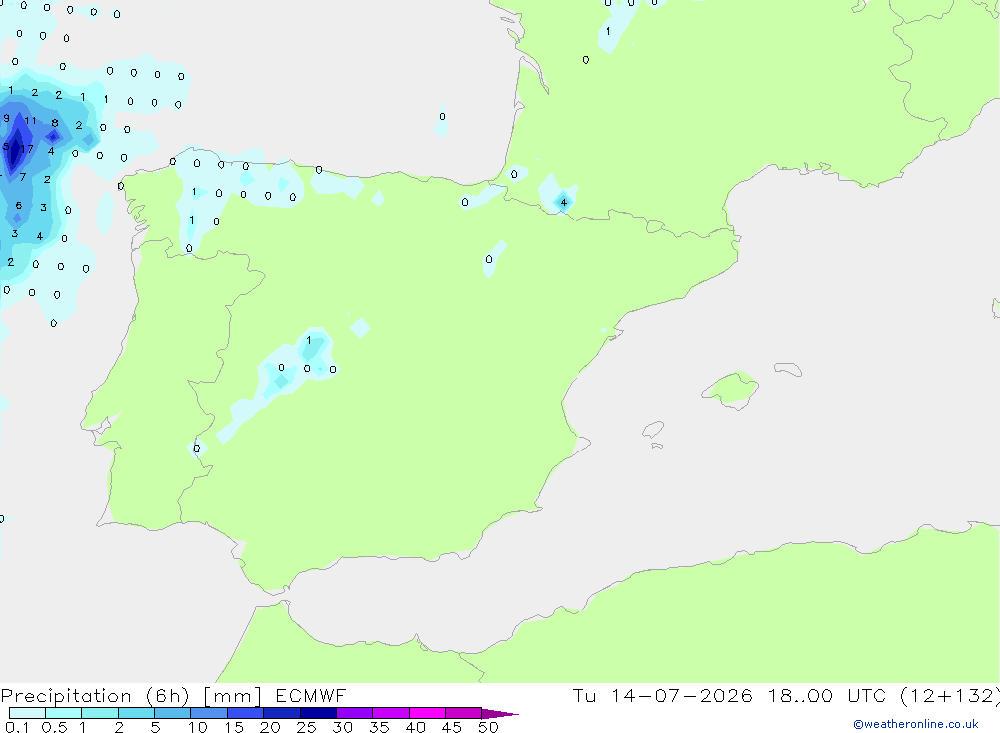This screenshot has height=733, width=1000.
Task: Click the ECMWF model label
Action: click(311, 696)
